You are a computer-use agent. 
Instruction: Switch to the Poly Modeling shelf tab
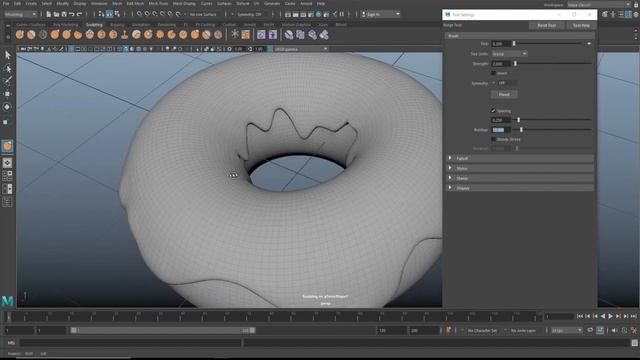coord(65,24)
